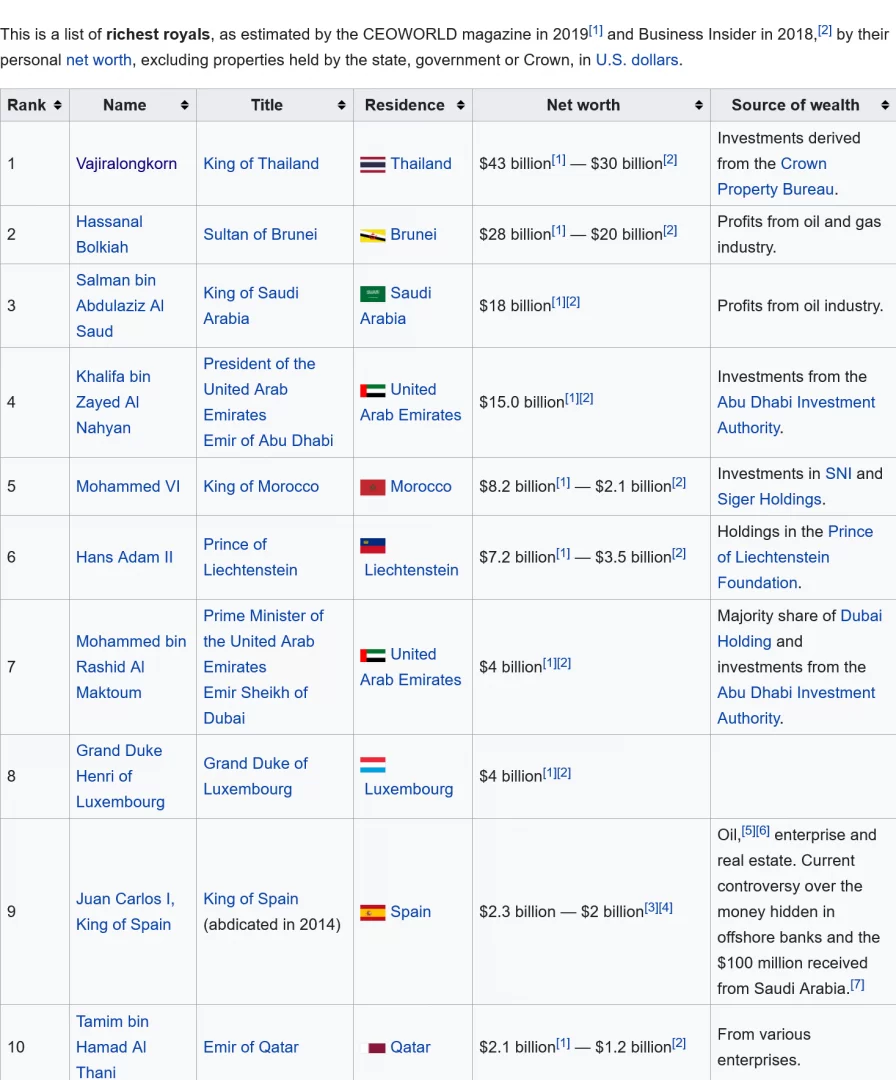Click the net worth link in the intro
This screenshot has width=896, height=1080.
click(98, 60)
